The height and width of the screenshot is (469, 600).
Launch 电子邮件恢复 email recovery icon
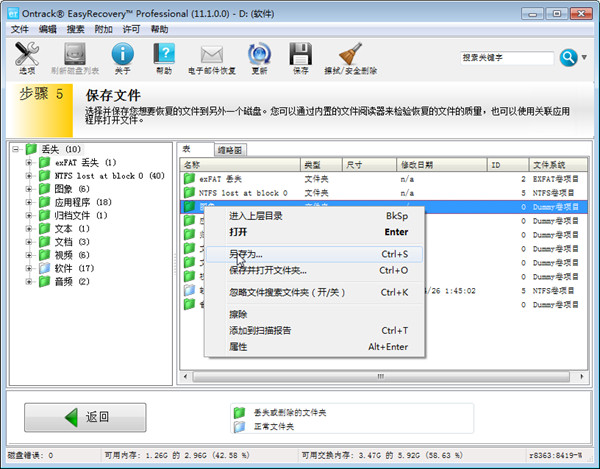212,55
